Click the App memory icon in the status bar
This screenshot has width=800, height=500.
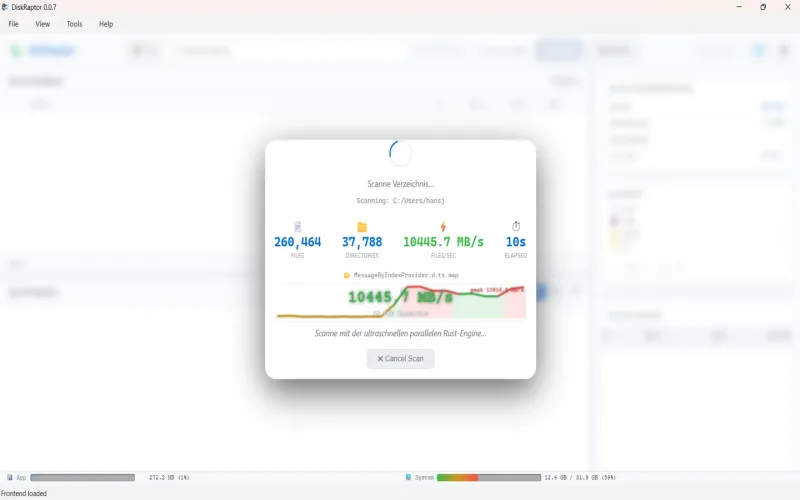coord(10,478)
